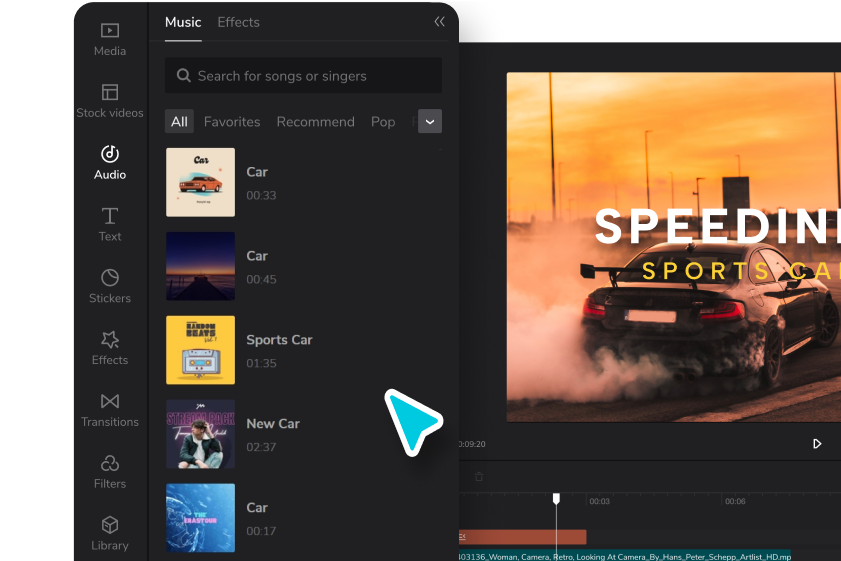Click the timeline playhead marker
The width and height of the screenshot is (841, 561).
point(556,499)
